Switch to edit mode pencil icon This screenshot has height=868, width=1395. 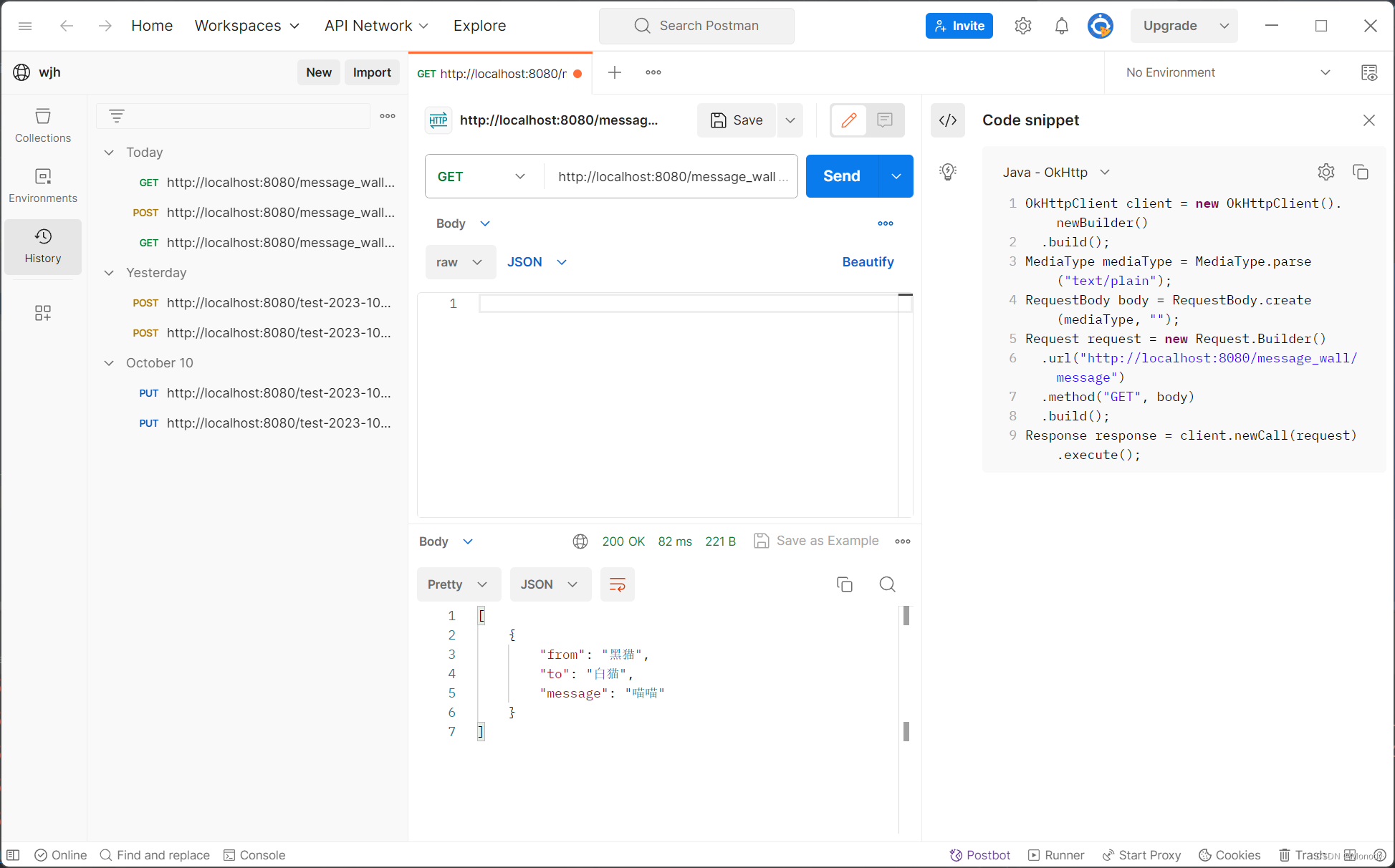tap(849, 120)
